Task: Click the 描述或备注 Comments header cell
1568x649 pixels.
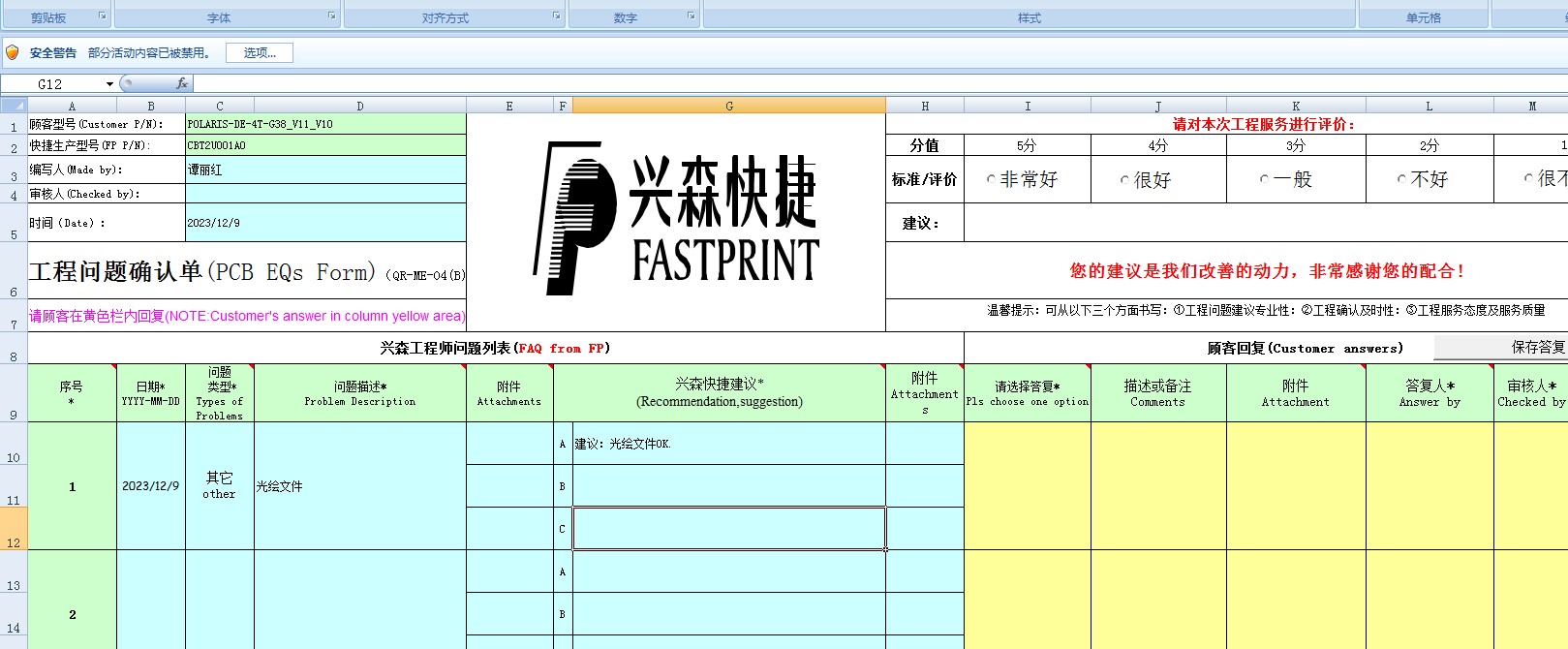Action: (x=1158, y=393)
